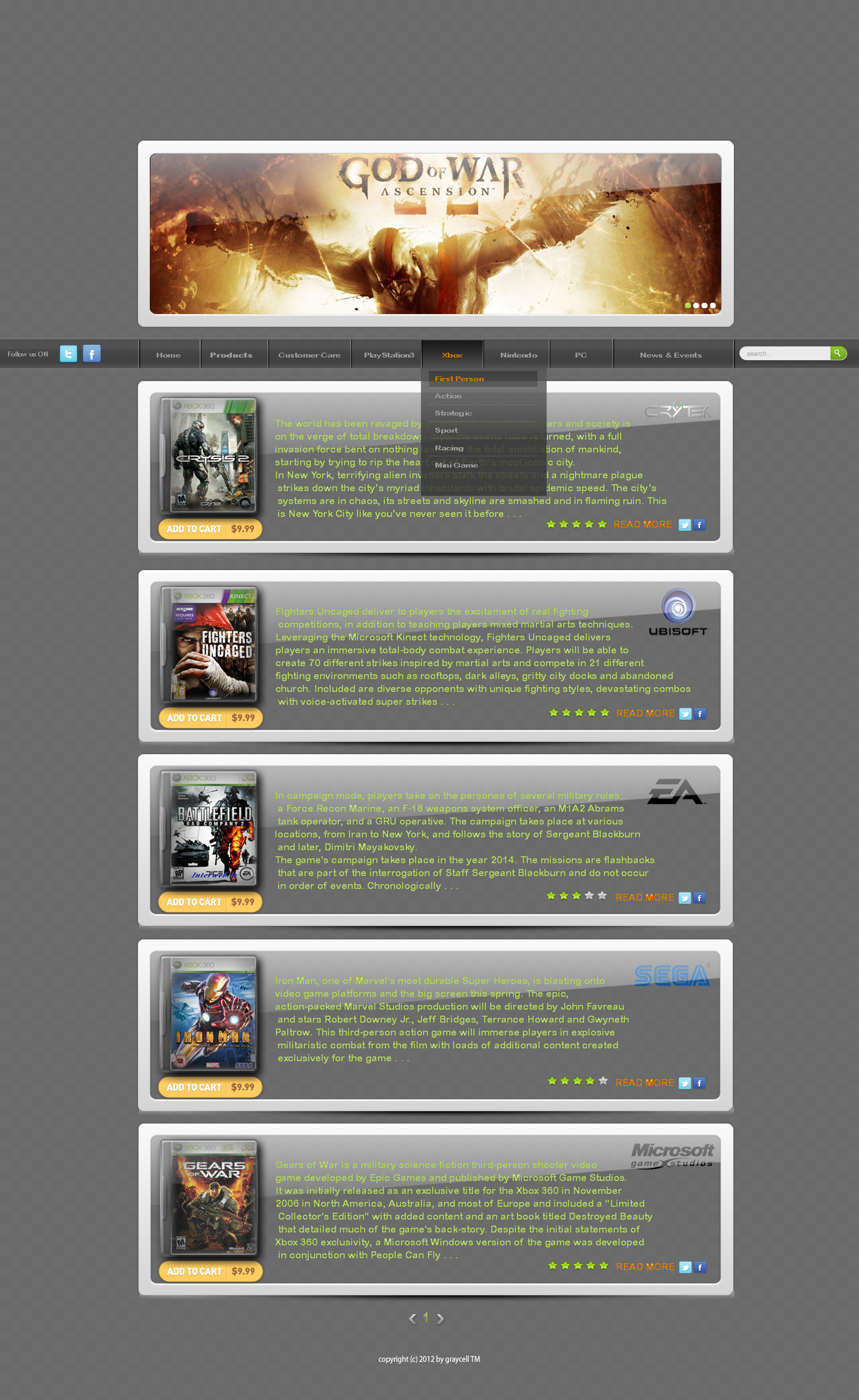Open Nintendo in navigation
This screenshot has height=1400, width=859.
(519, 355)
